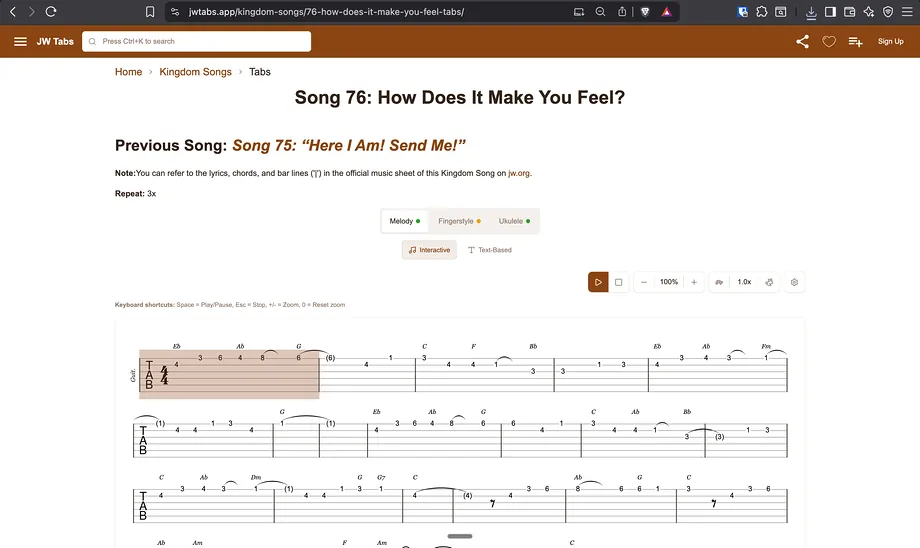Image resolution: width=920 pixels, height=548 pixels.
Task: Open the Extensions puzzle icon
Action: point(762,12)
